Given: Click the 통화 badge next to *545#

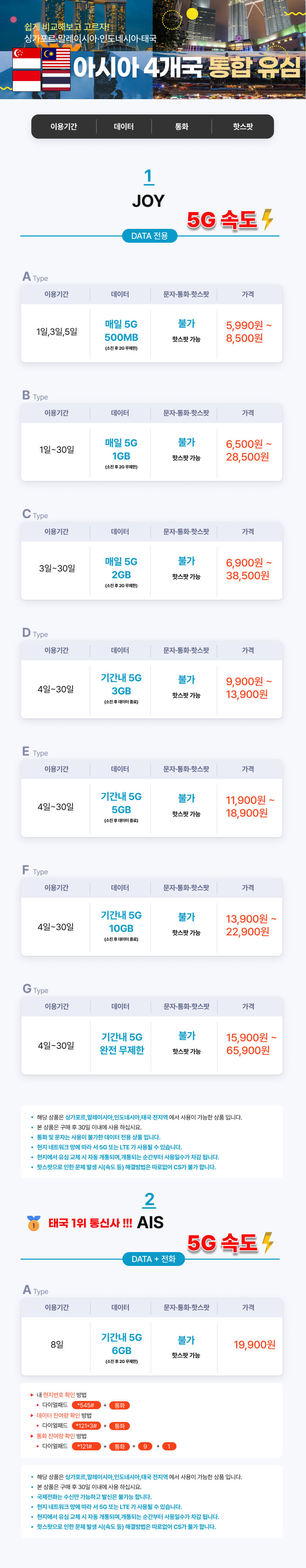Looking at the screenshot, I should click(x=120, y=1406).
